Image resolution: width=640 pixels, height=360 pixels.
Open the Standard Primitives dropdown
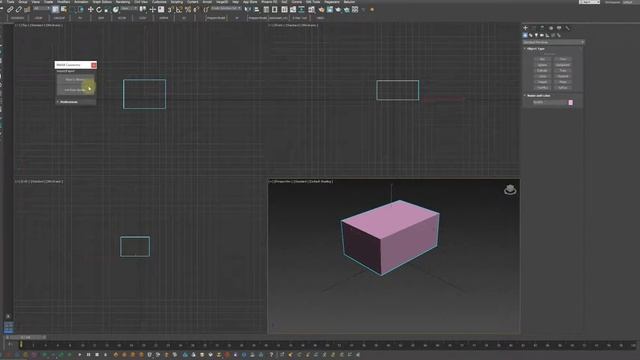click(x=553, y=42)
